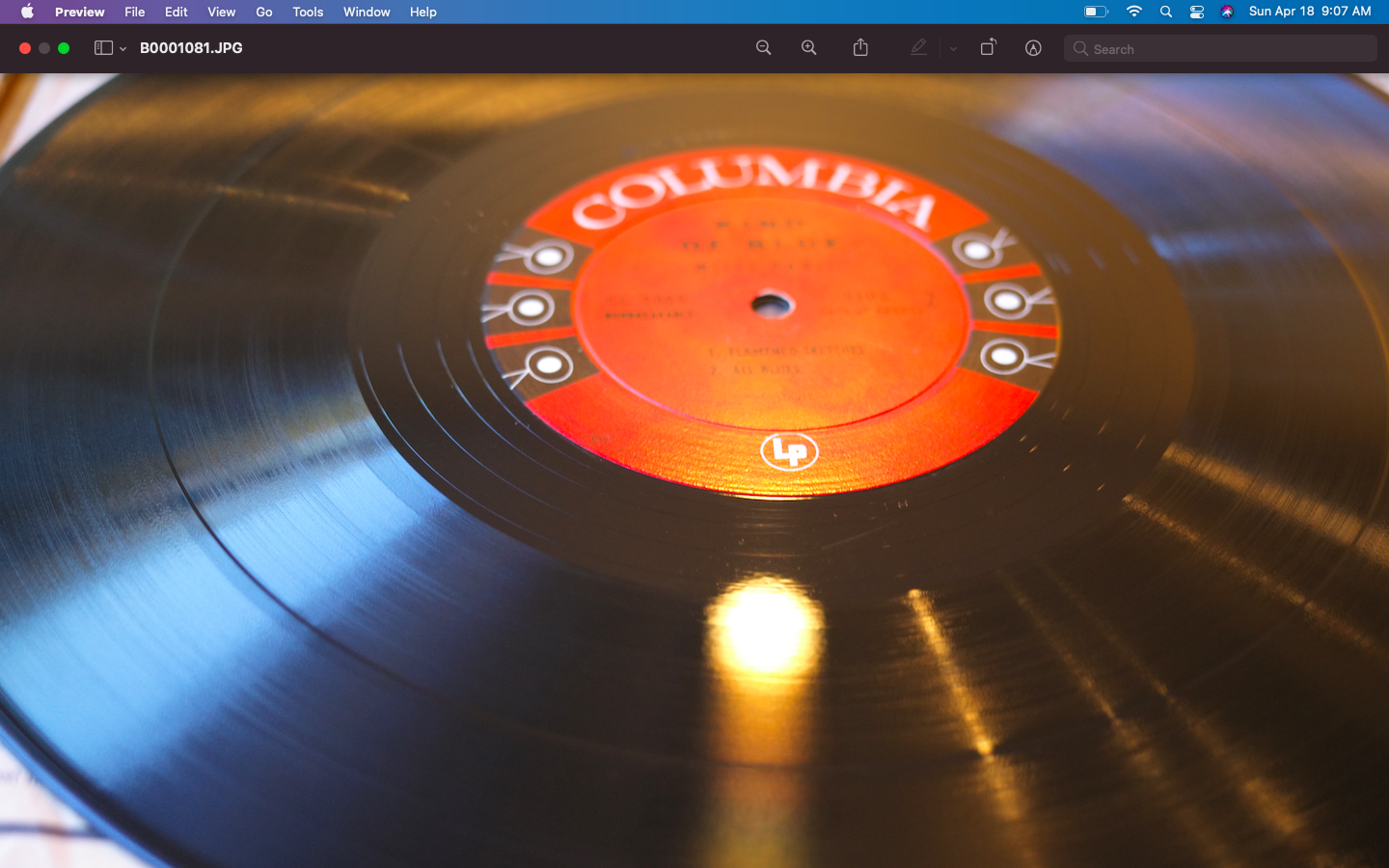Viewport: 1389px width, 868px height.
Task: Show the Markup toolbar
Action: point(1033,48)
